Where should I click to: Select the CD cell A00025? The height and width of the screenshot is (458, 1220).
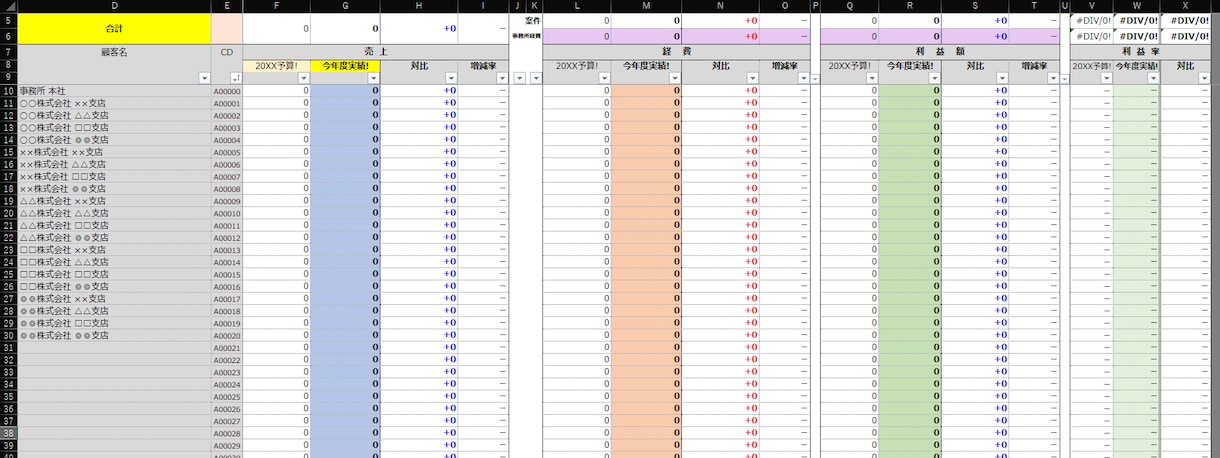click(x=227, y=396)
